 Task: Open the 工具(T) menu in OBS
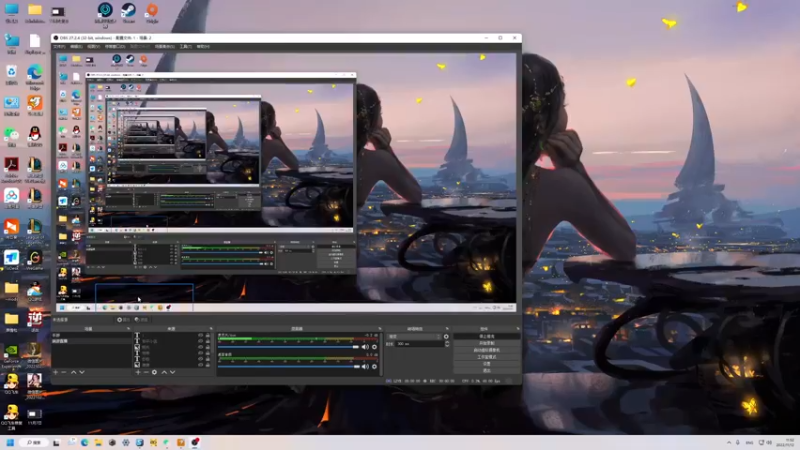tap(185, 46)
